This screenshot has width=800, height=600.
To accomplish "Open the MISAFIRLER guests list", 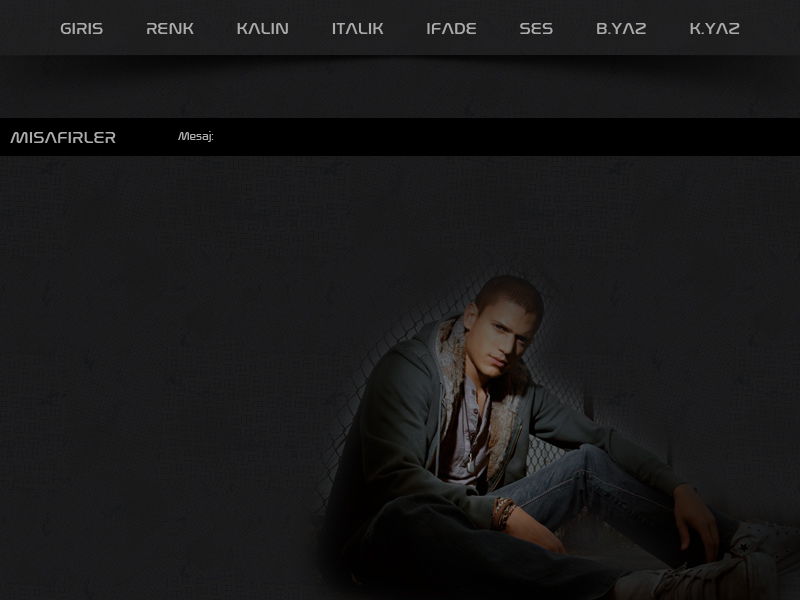I will (x=63, y=137).
